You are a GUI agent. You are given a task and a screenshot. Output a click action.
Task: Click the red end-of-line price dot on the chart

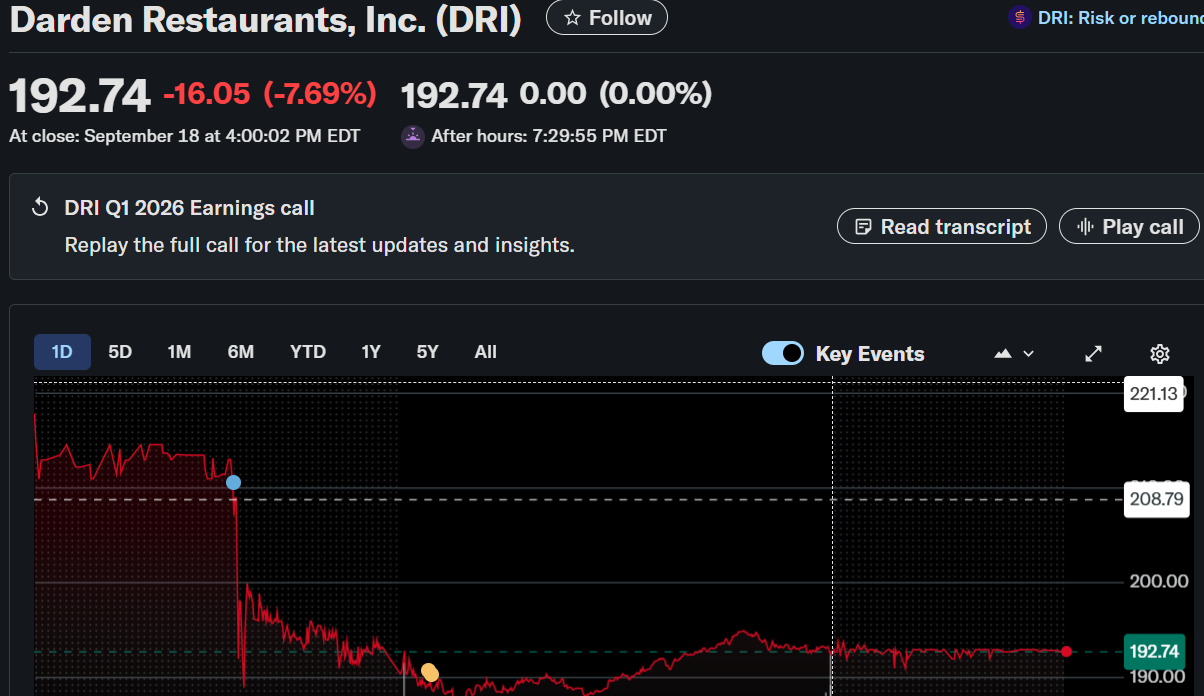(1066, 652)
